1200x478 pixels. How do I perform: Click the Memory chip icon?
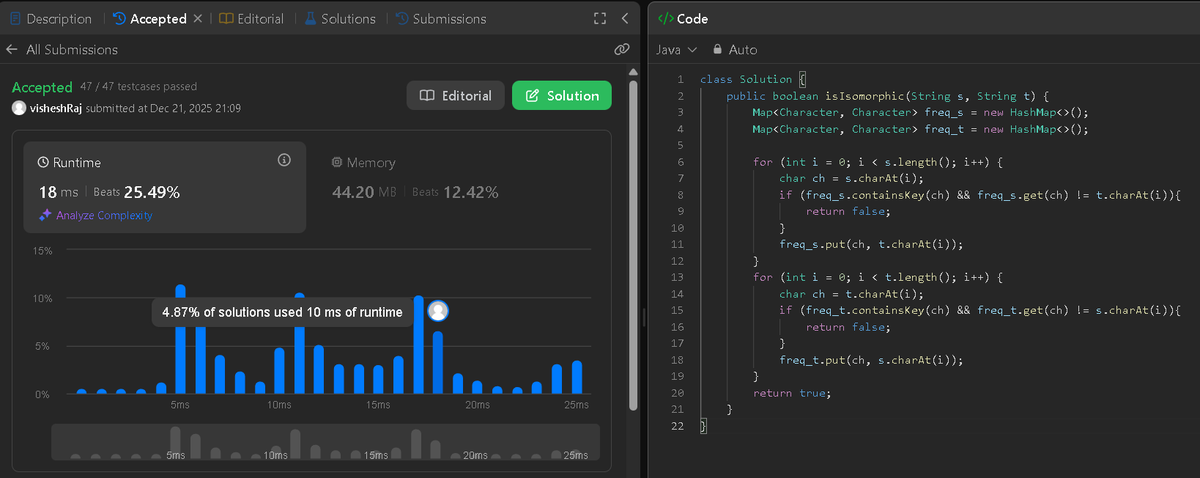pyautogui.click(x=337, y=162)
